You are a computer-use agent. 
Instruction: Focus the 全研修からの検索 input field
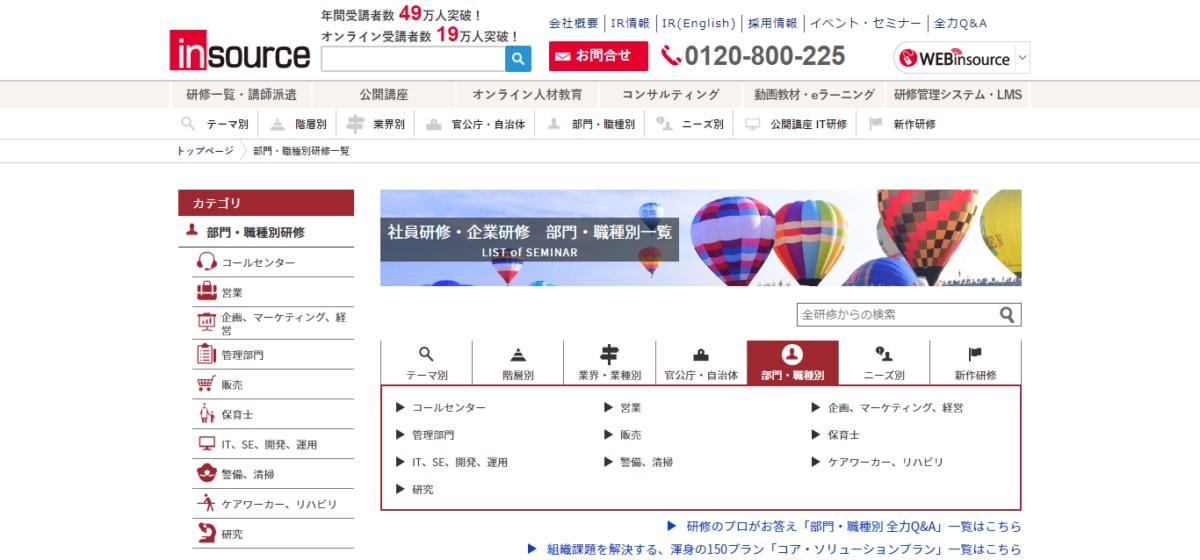(895, 315)
